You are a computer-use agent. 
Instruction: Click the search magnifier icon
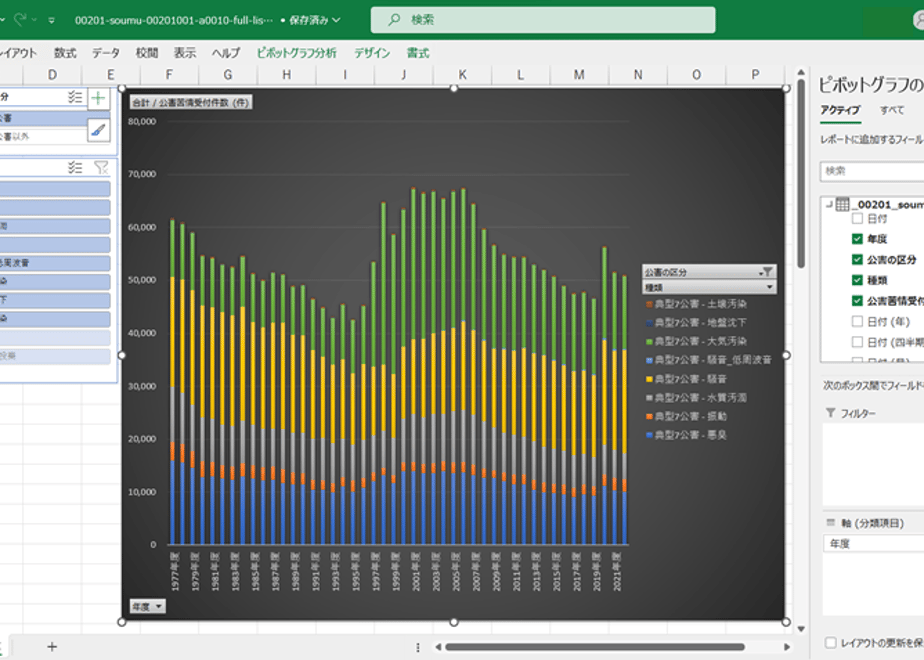pyautogui.click(x=394, y=19)
